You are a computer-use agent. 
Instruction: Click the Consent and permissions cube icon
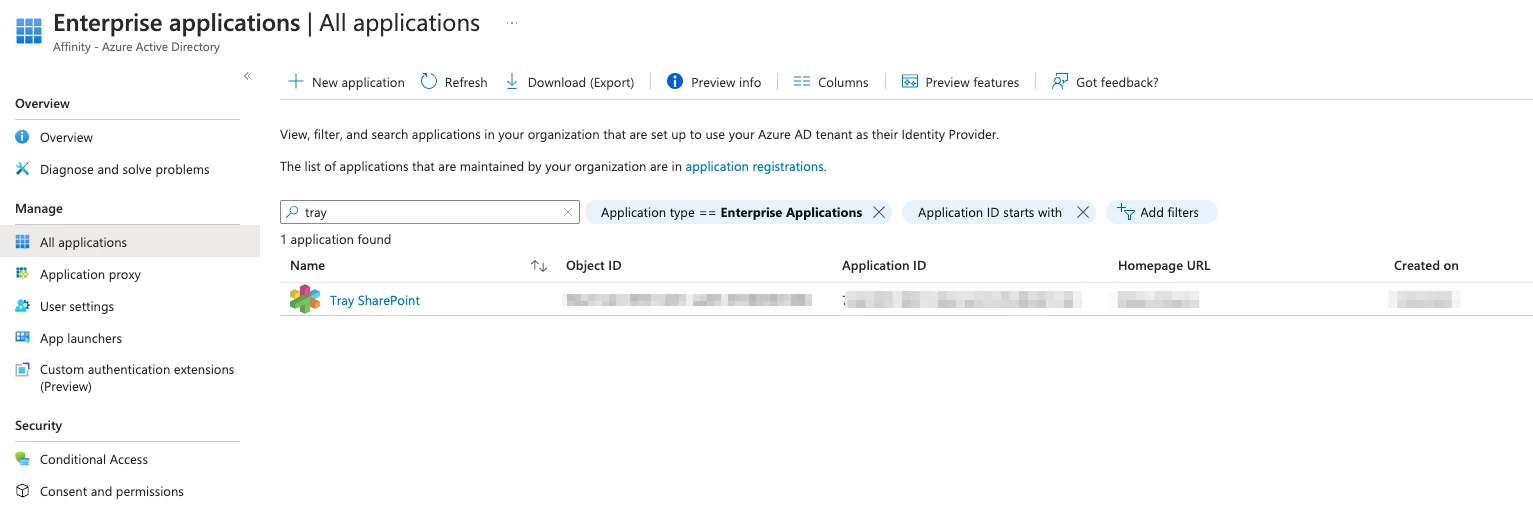tap(23, 491)
